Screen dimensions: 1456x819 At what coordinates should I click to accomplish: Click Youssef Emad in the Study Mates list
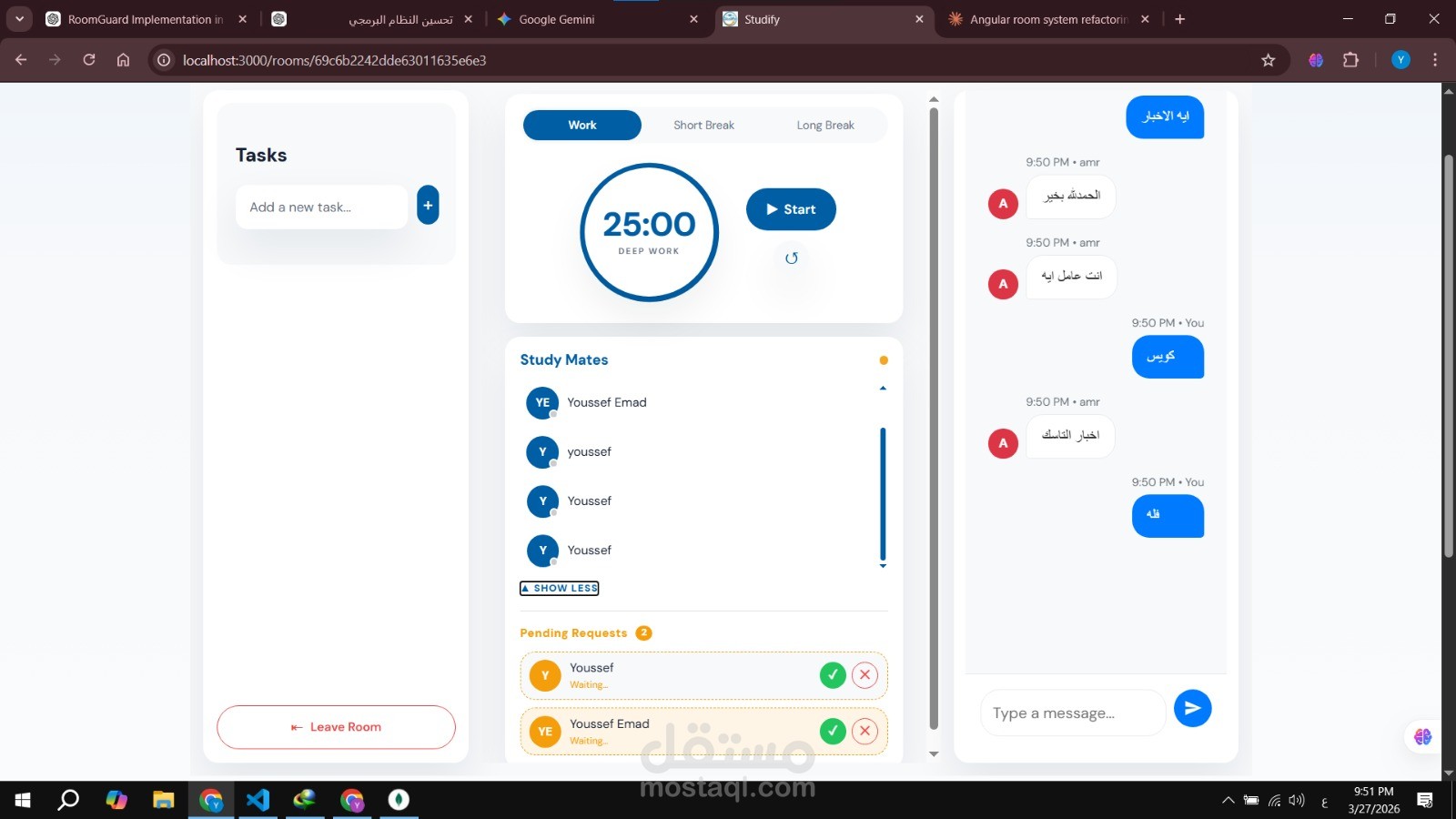[x=607, y=402]
